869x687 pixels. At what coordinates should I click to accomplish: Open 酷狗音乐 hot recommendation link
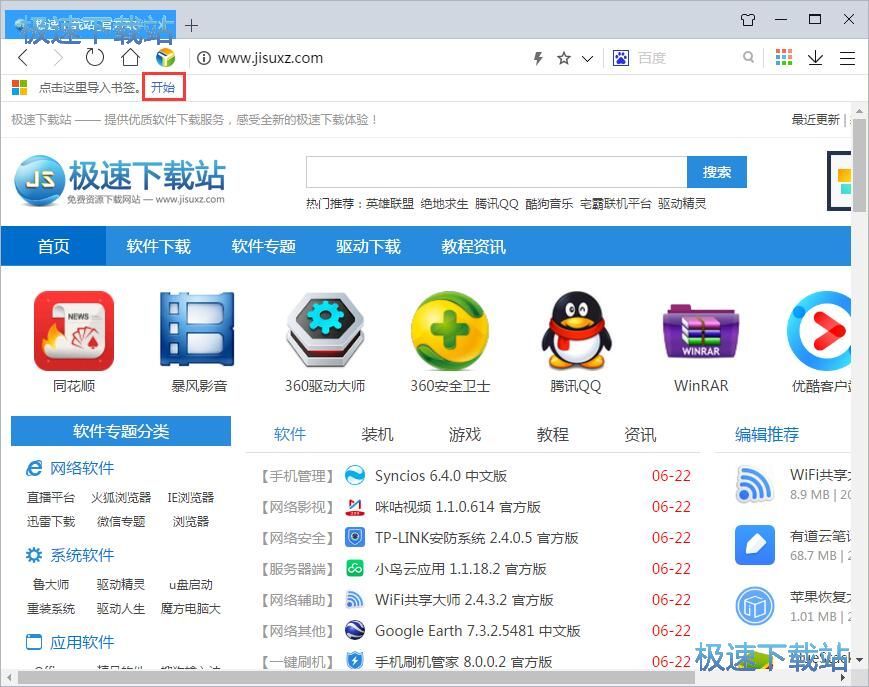[549, 204]
